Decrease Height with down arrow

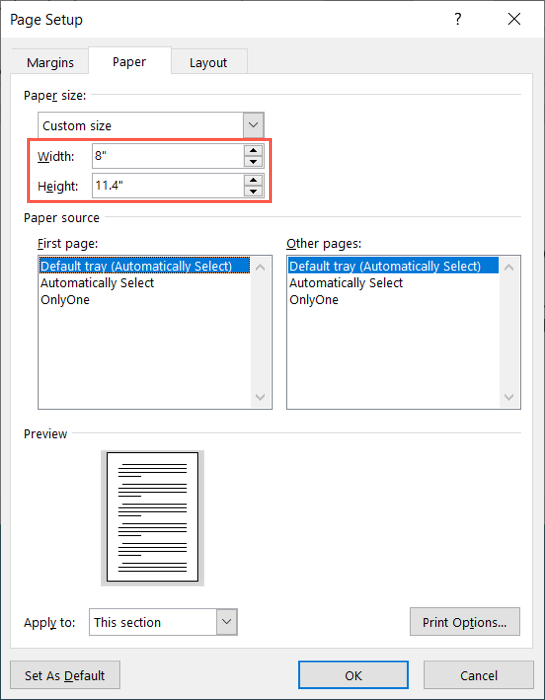click(x=254, y=192)
